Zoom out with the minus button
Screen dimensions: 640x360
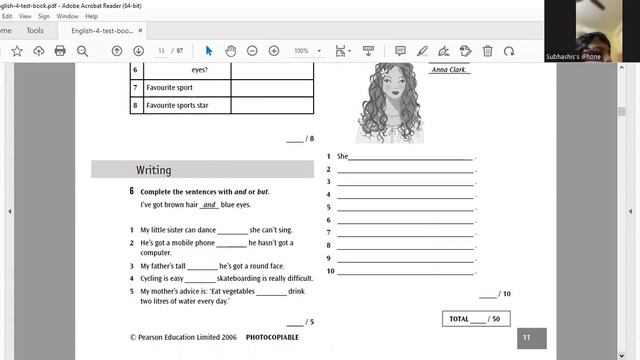click(x=252, y=51)
